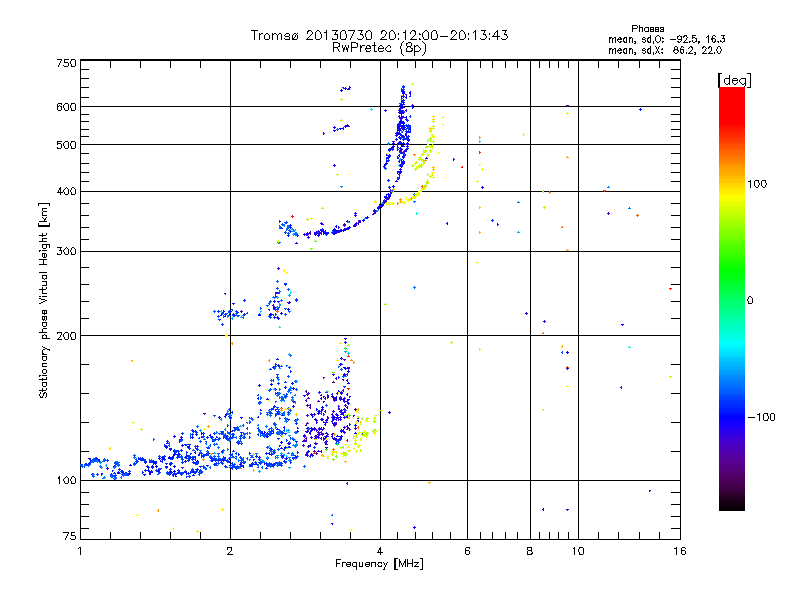Click the y-axis tick label '75'

coord(70,536)
